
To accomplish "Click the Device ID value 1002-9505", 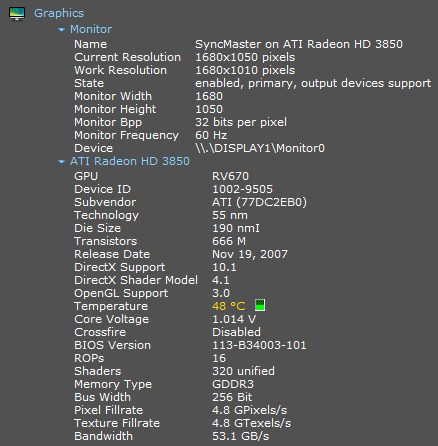I will click(x=242, y=189).
